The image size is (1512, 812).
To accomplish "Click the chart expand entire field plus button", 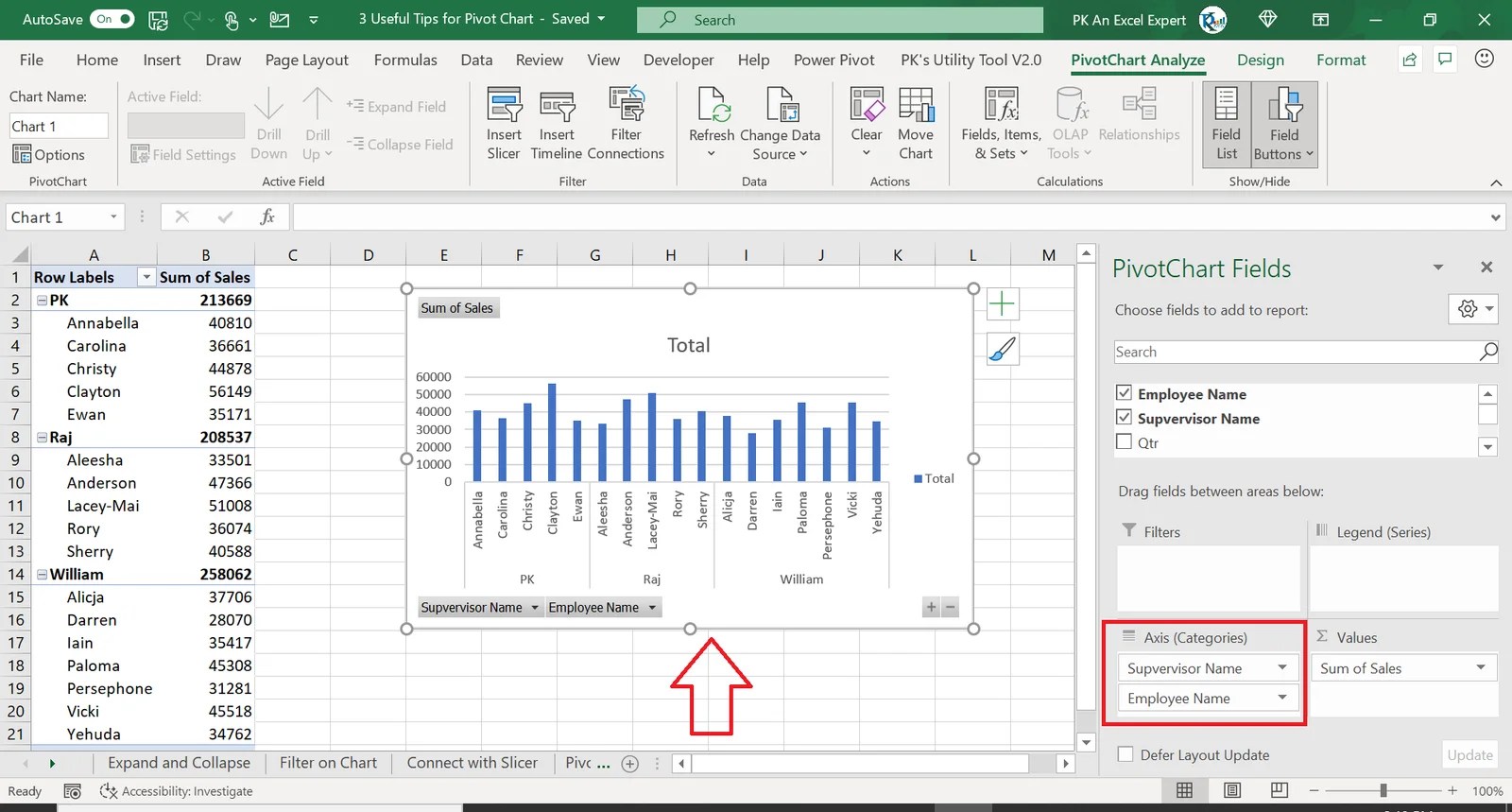I will point(932,607).
